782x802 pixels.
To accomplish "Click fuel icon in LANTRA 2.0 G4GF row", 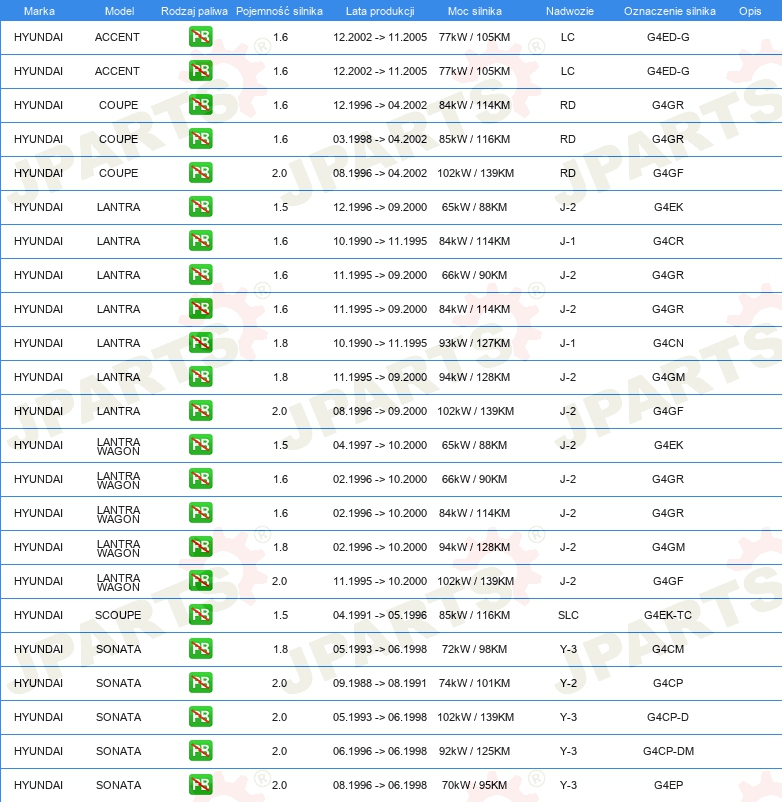I will pos(200,411).
